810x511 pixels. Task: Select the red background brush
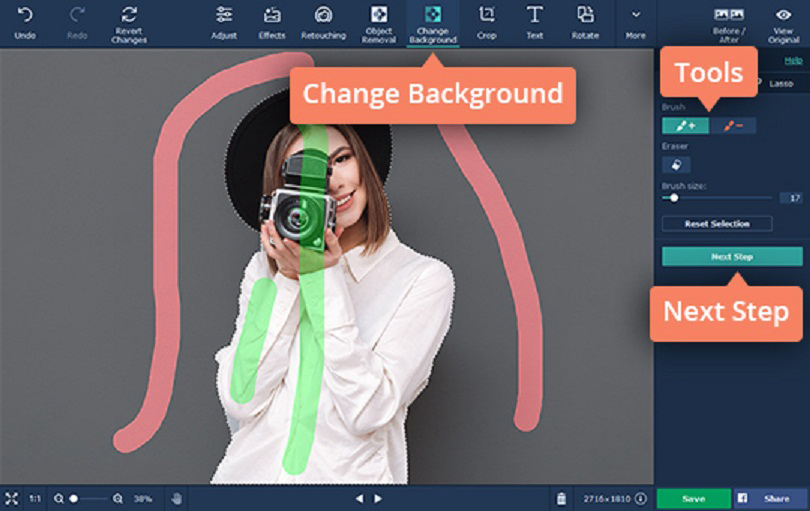pyautogui.click(x=733, y=126)
